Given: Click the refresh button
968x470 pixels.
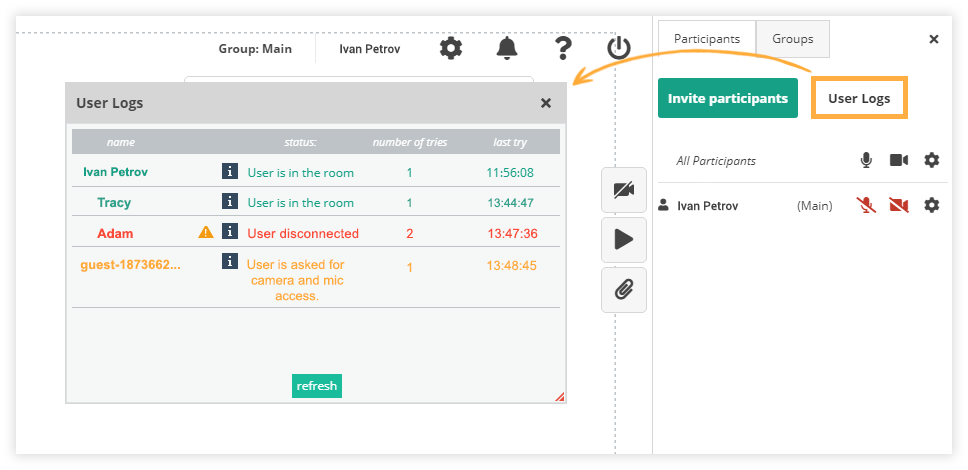Looking at the screenshot, I should (317, 386).
